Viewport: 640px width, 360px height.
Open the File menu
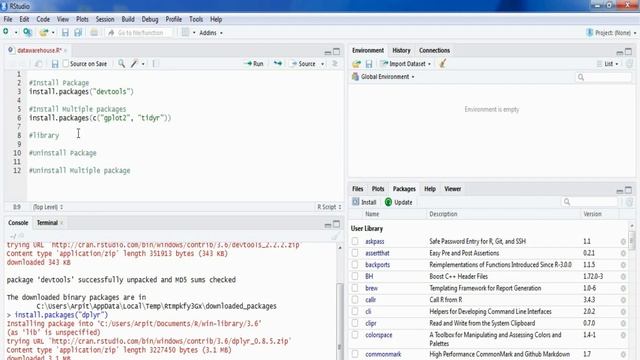click(8, 19)
